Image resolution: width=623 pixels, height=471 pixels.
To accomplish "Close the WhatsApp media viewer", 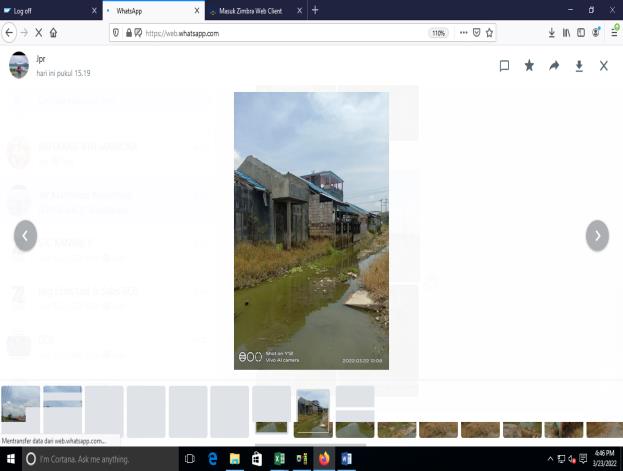I will [x=604, y=66].
